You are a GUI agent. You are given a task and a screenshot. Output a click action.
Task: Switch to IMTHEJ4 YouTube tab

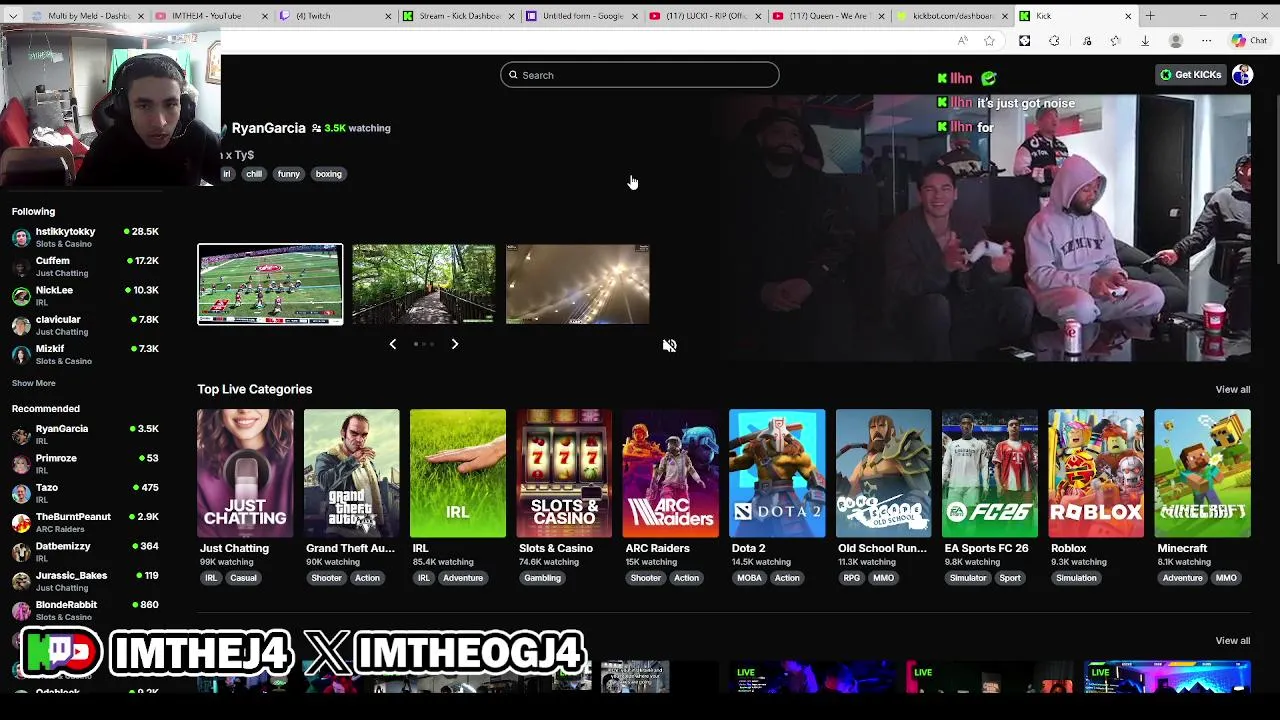[x=210, y=16]
